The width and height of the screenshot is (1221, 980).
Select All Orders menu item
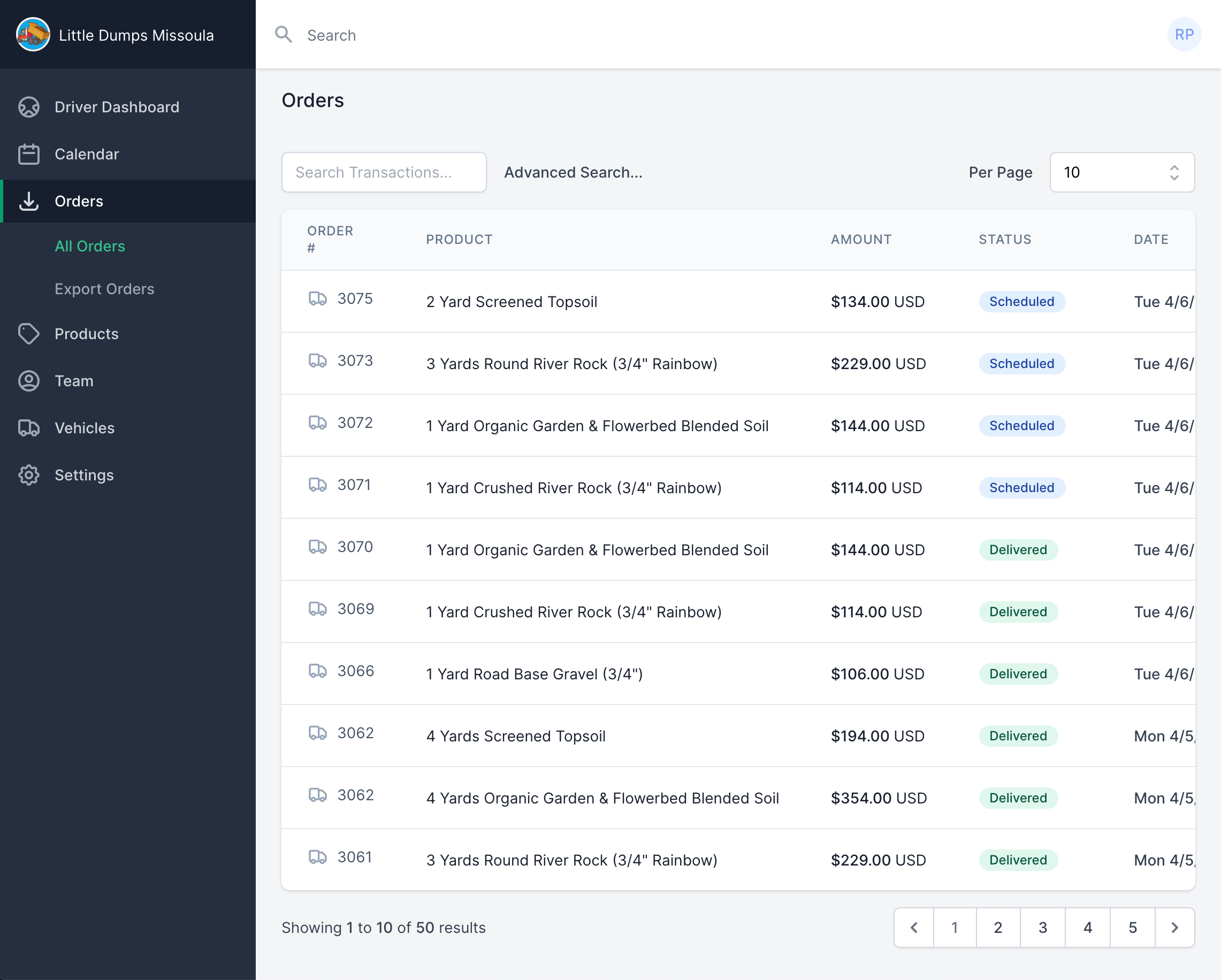pyautogui.click(x=91, y=245)
